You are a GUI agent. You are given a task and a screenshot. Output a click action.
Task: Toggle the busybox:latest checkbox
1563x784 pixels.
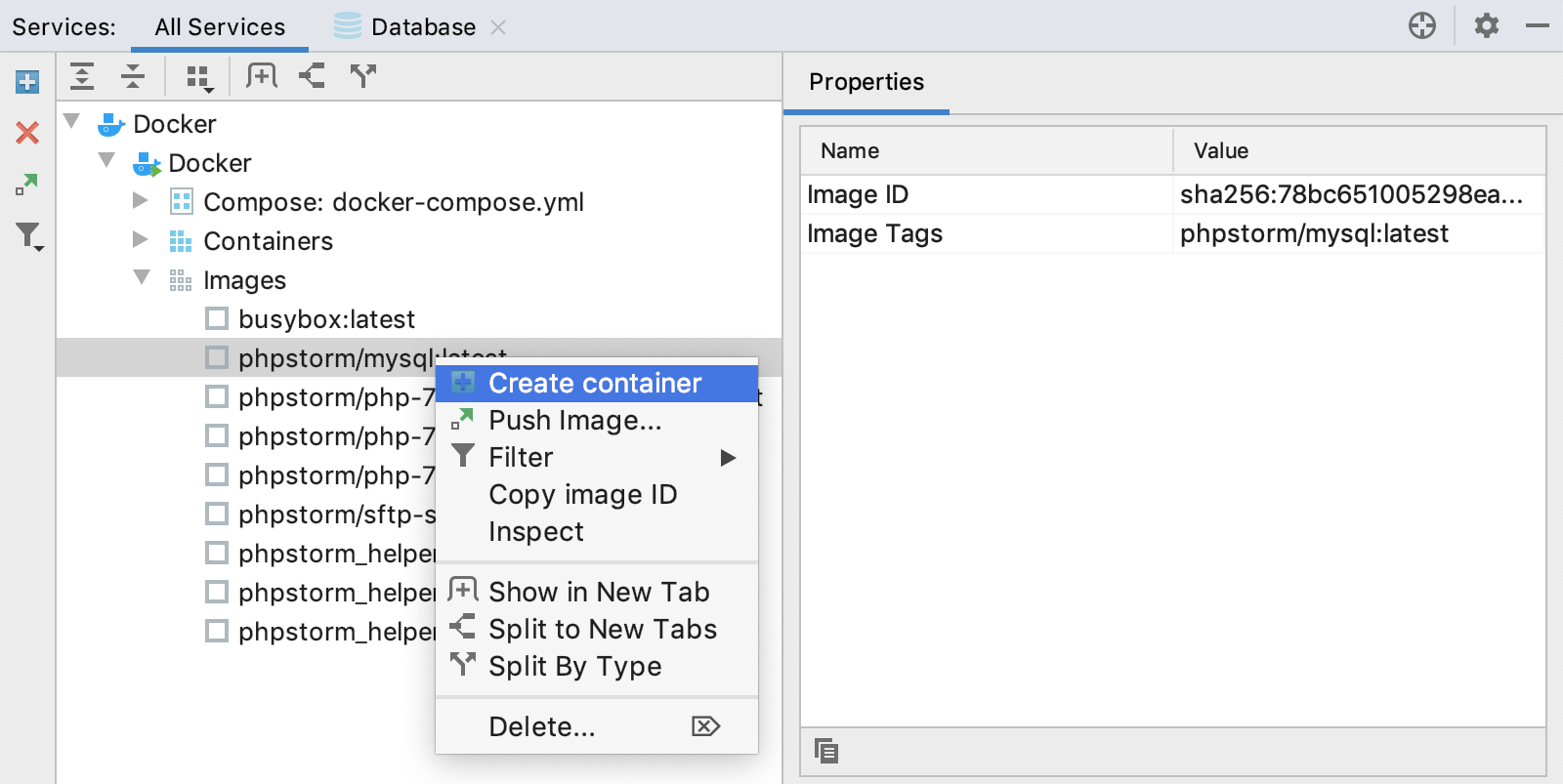(217, 318)
